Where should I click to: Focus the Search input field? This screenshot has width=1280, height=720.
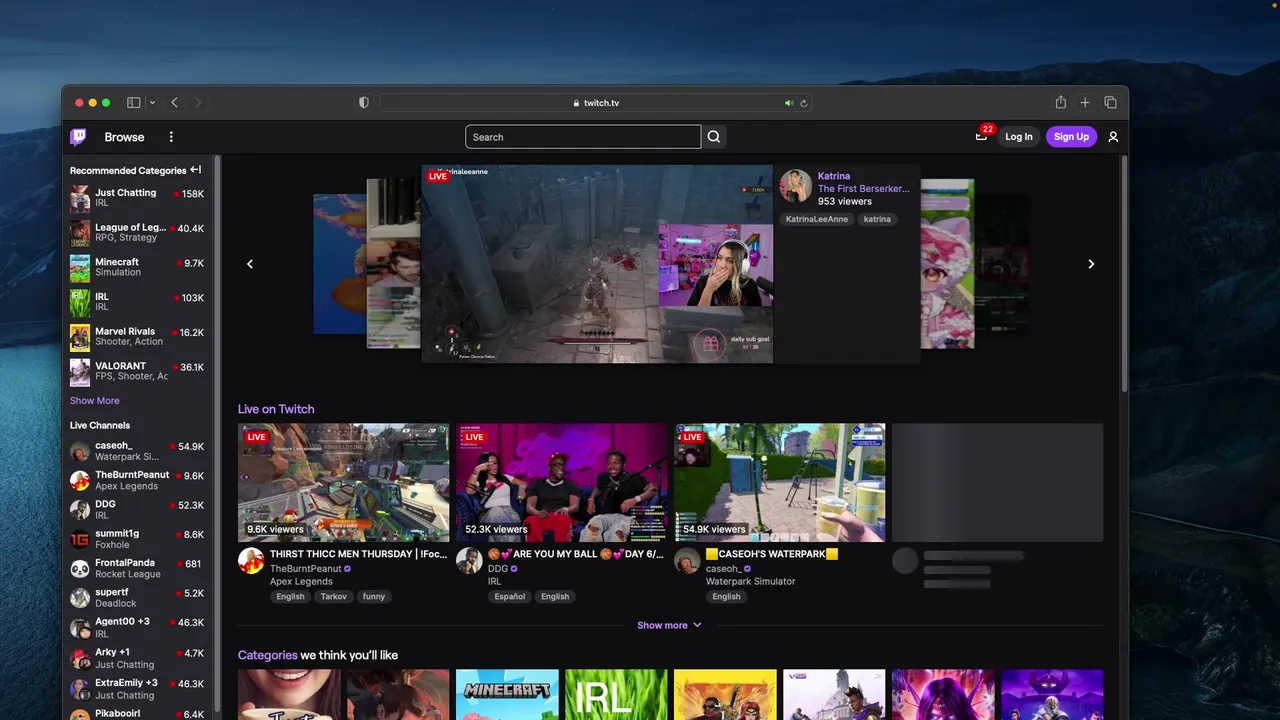583,137
